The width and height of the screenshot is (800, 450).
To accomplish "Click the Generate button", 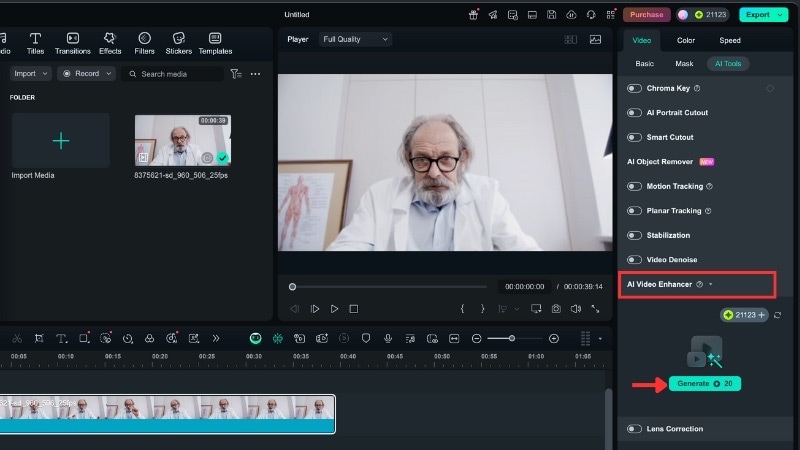I will click(705, 384).
